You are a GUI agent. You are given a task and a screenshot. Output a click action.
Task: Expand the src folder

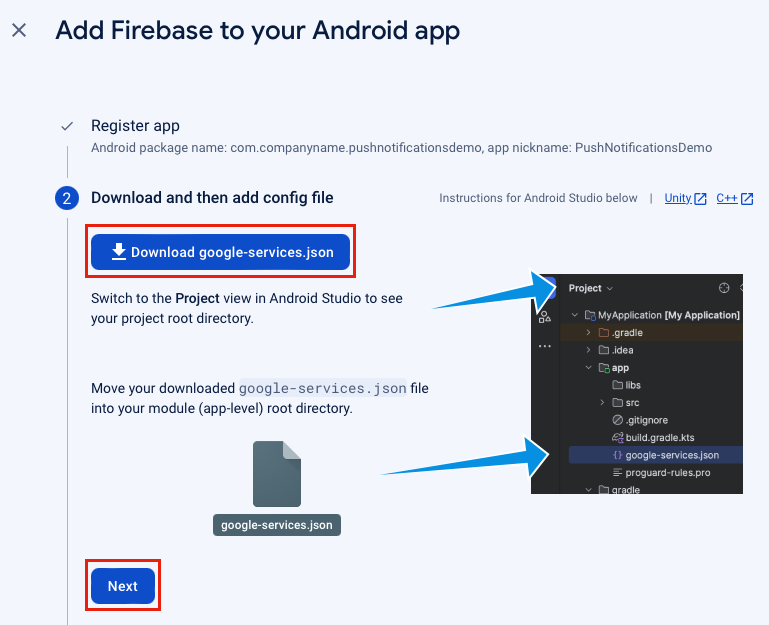click(x=602, y=402)
